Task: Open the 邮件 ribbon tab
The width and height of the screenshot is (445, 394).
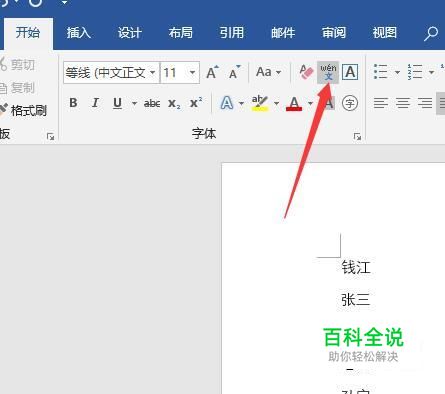Action: pos(283,33)
